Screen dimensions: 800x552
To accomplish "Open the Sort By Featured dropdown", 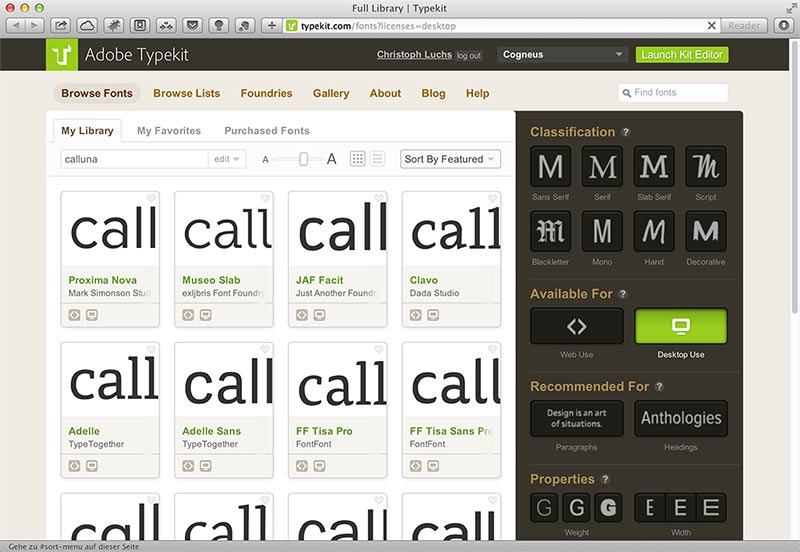I will click(451, 159).
